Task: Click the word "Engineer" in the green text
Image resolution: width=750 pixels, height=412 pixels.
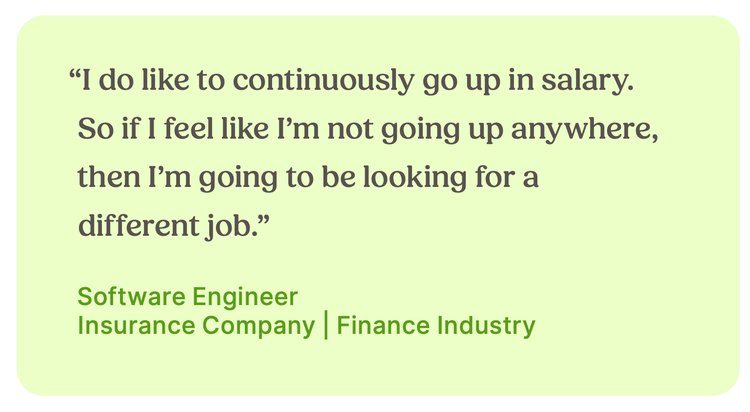Action: pyautogui.click(x=245, y=297)
